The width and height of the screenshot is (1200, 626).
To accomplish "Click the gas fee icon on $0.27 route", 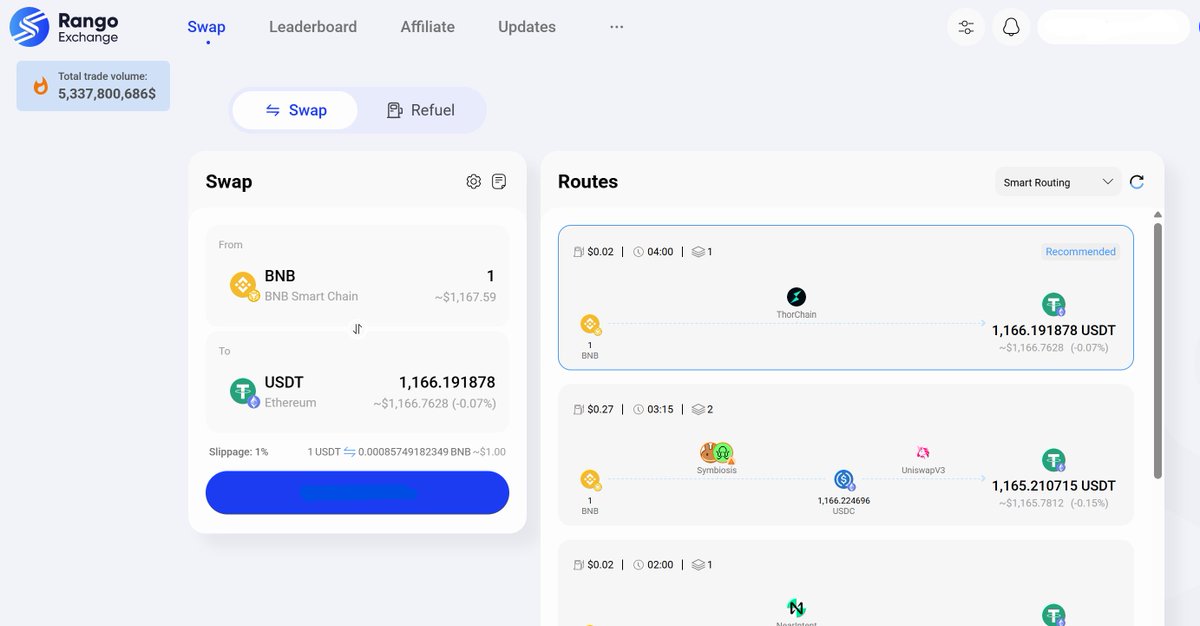I will 578,409.
